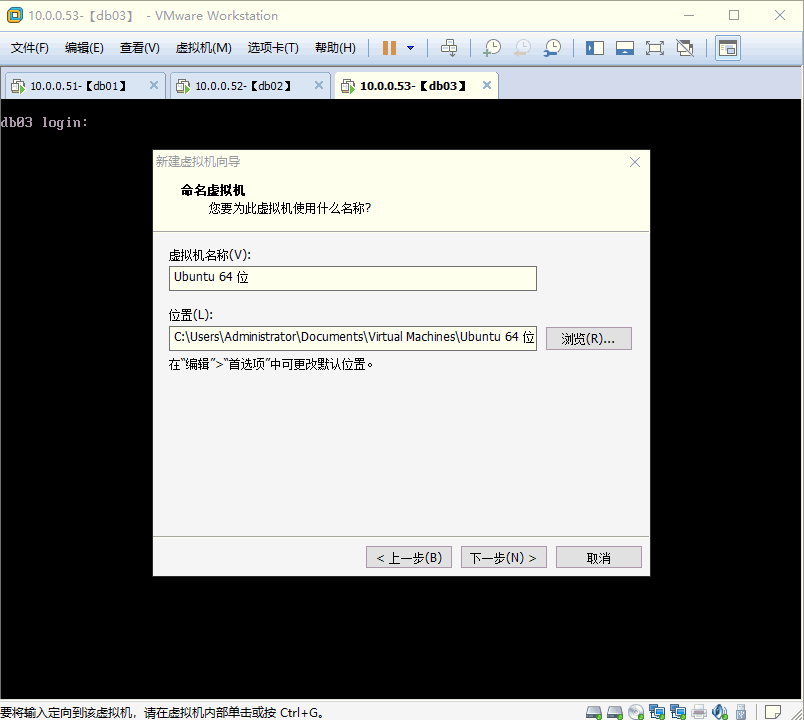Viewport: 804px width, 720px height.
Task: Show the console view thumbnail bar
Action: coord(625,47)
